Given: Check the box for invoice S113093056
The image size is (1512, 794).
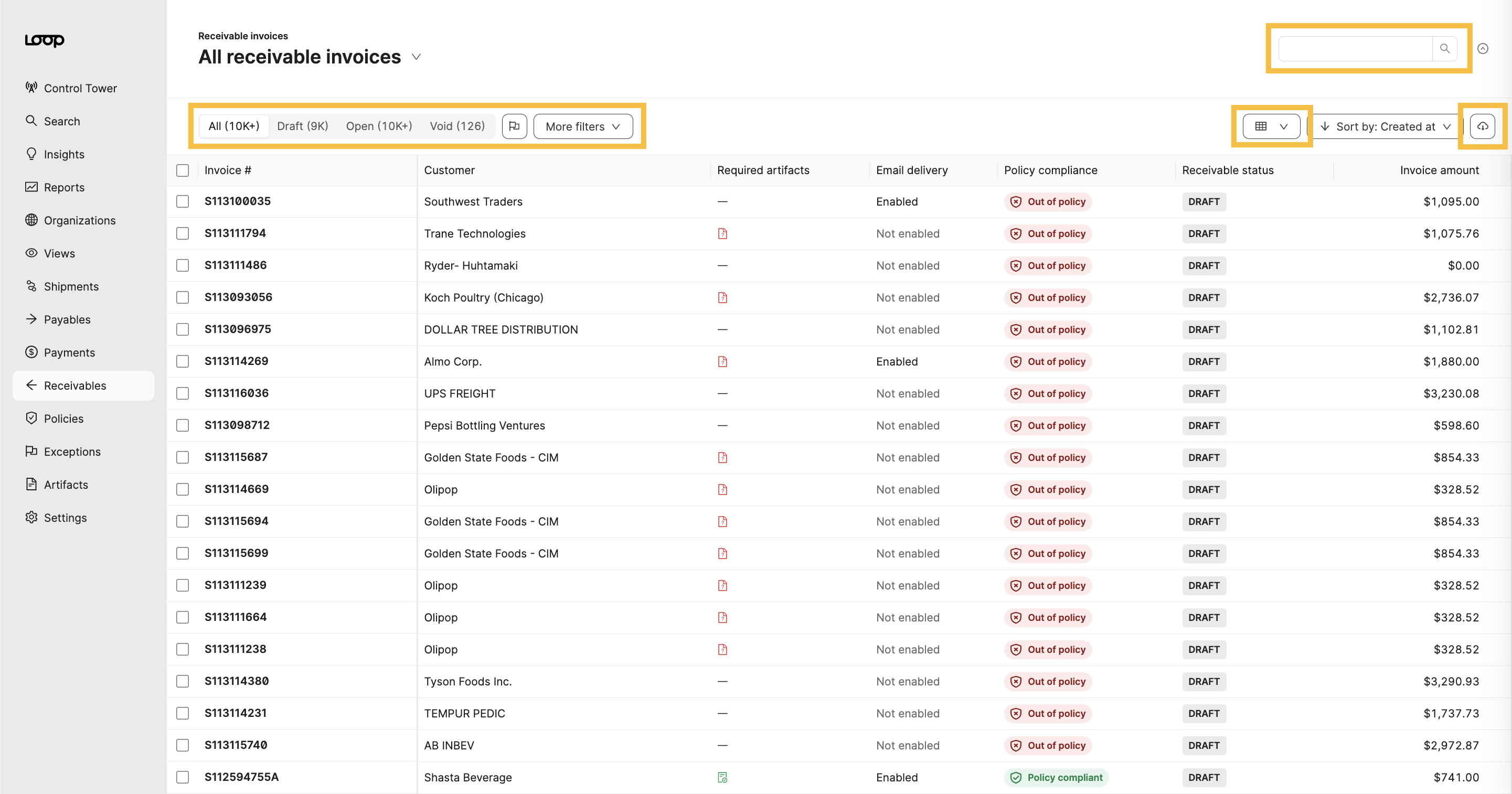Looking at the screenshot, I should coord(183,297).
